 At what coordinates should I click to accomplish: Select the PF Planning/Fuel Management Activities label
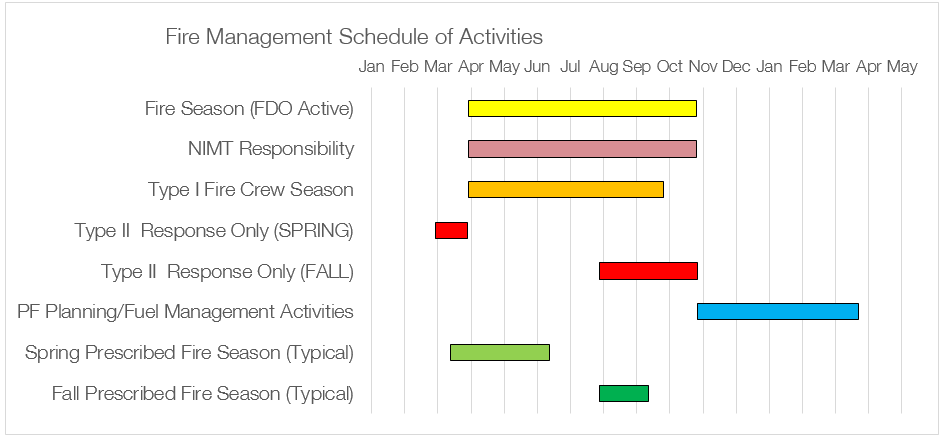pyautogui.click(x=185, y=312)
